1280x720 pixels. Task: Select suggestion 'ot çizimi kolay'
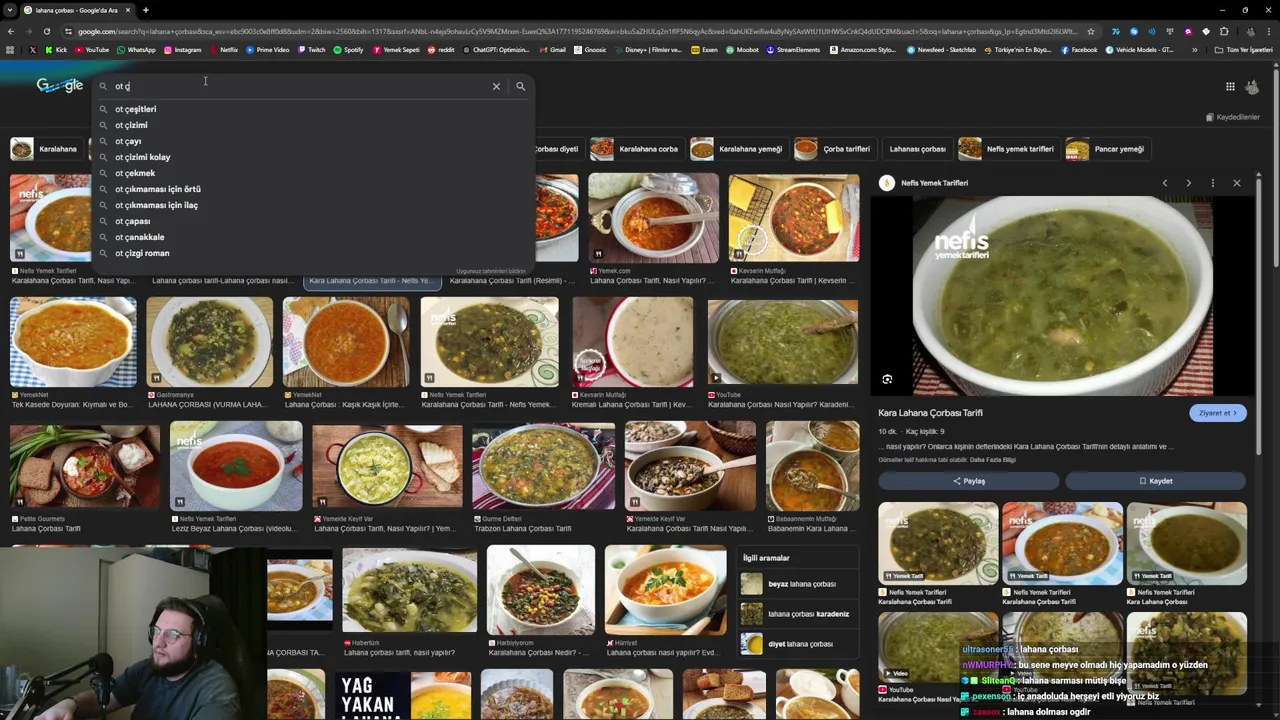(313, 157)
